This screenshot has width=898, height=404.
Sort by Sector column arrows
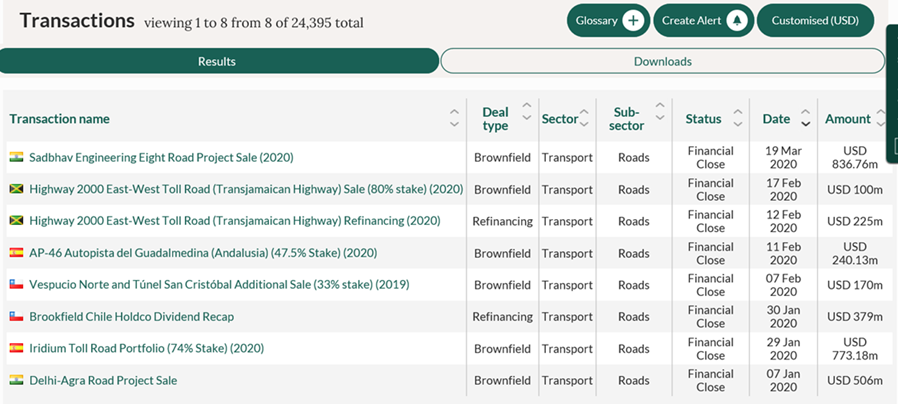pos(584,118)
